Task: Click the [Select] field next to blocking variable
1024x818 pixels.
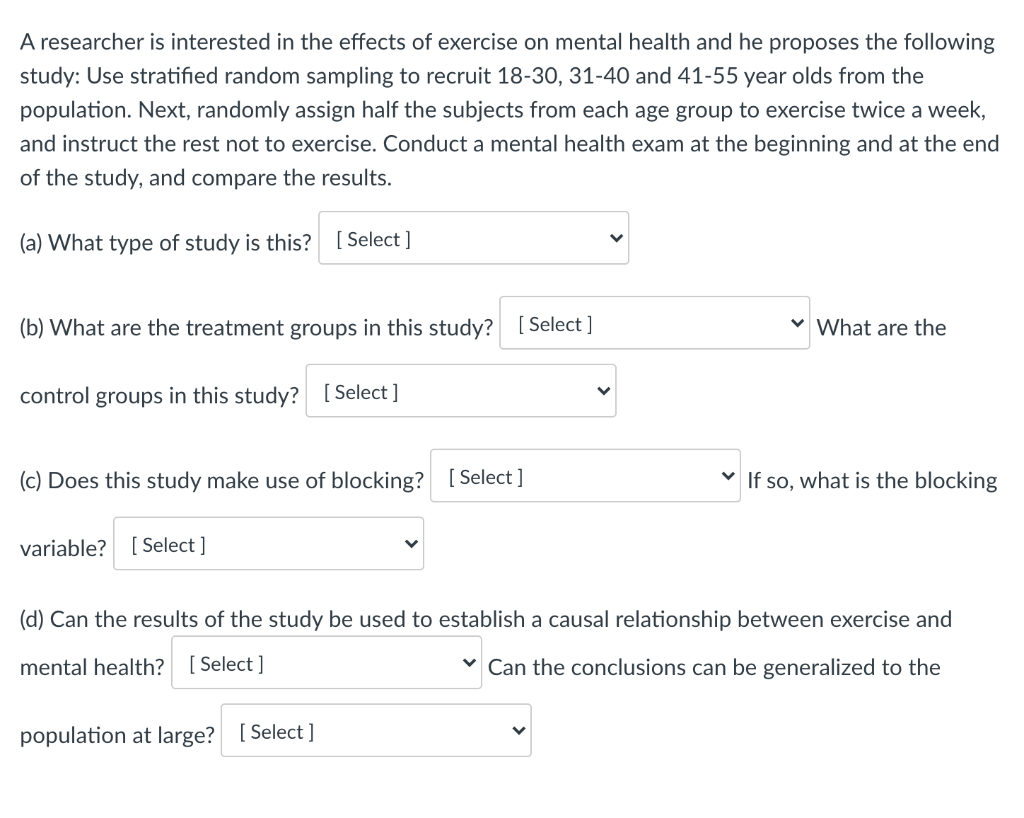Action: pos(166,545)
